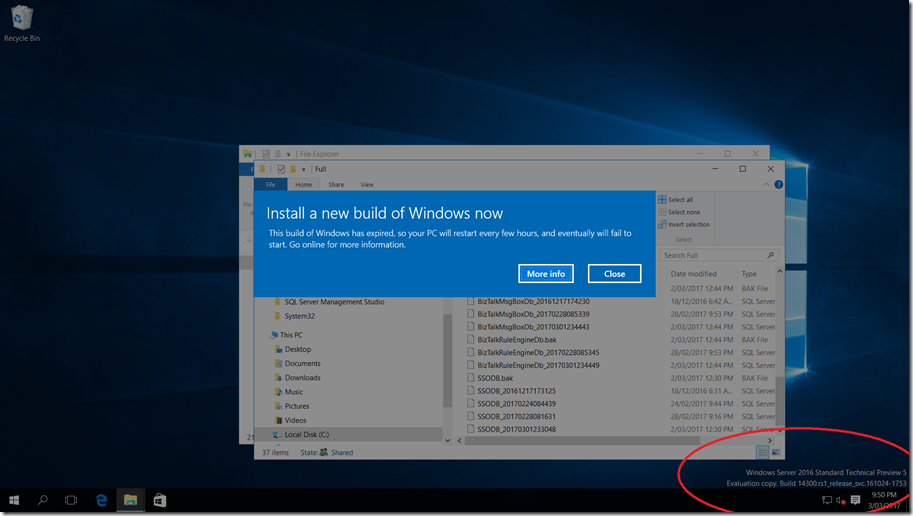The height and width of the screenshot is (516, 913).
Task: Click the Properties quick access icon in Full window
Action: point(281,169)
